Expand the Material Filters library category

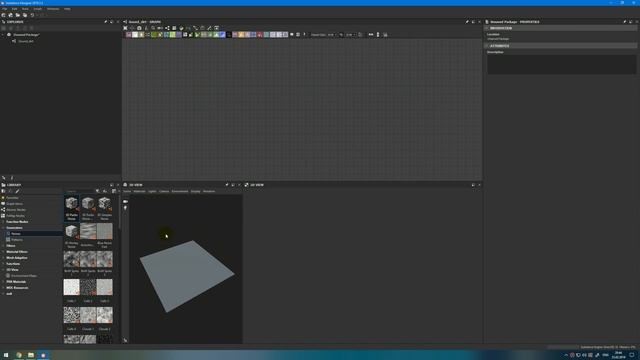click(x=3, y=252)
